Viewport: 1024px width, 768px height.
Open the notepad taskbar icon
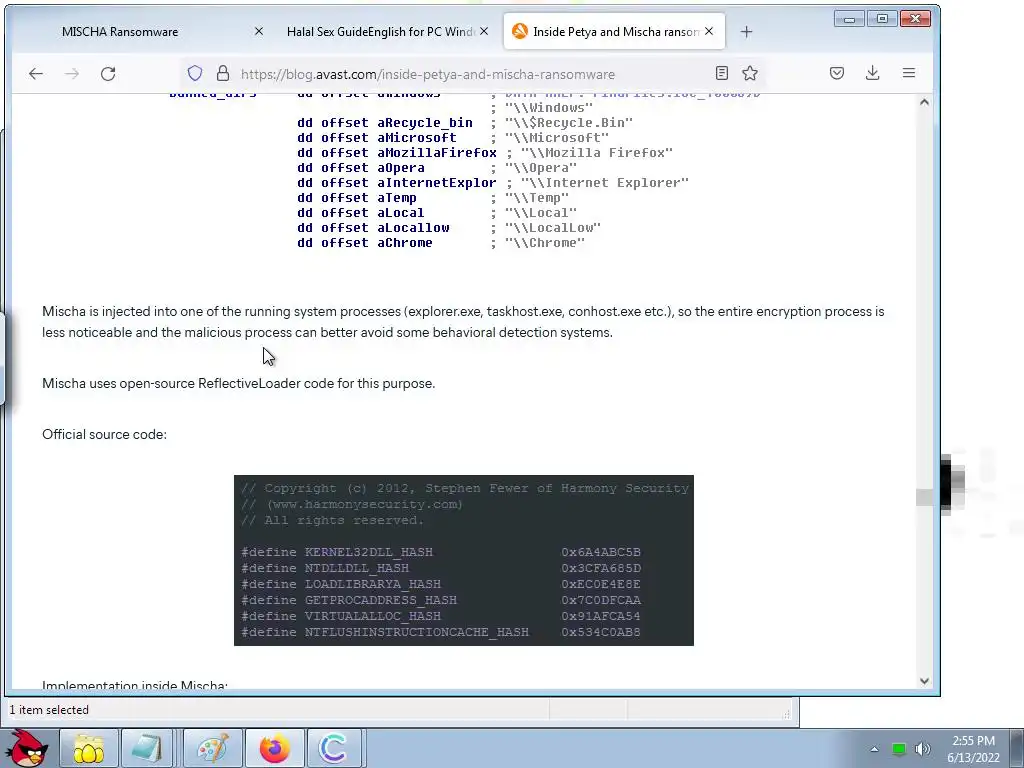(145, 748)
